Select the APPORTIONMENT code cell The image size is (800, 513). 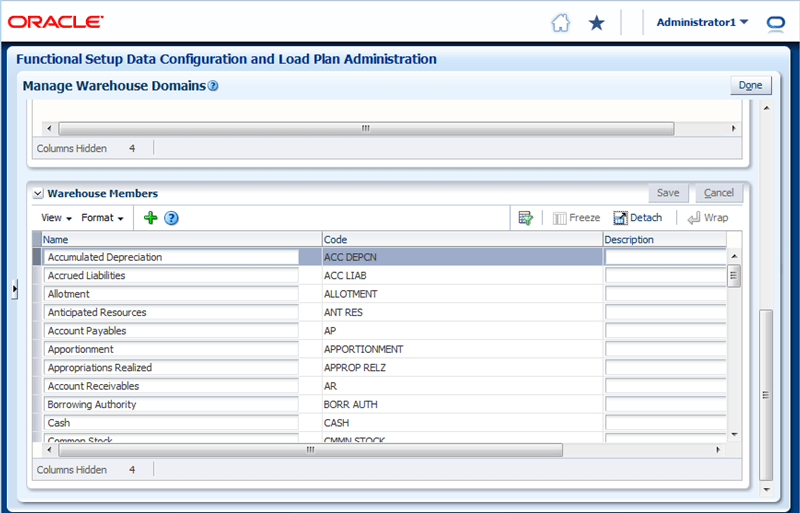pos(462,349)
